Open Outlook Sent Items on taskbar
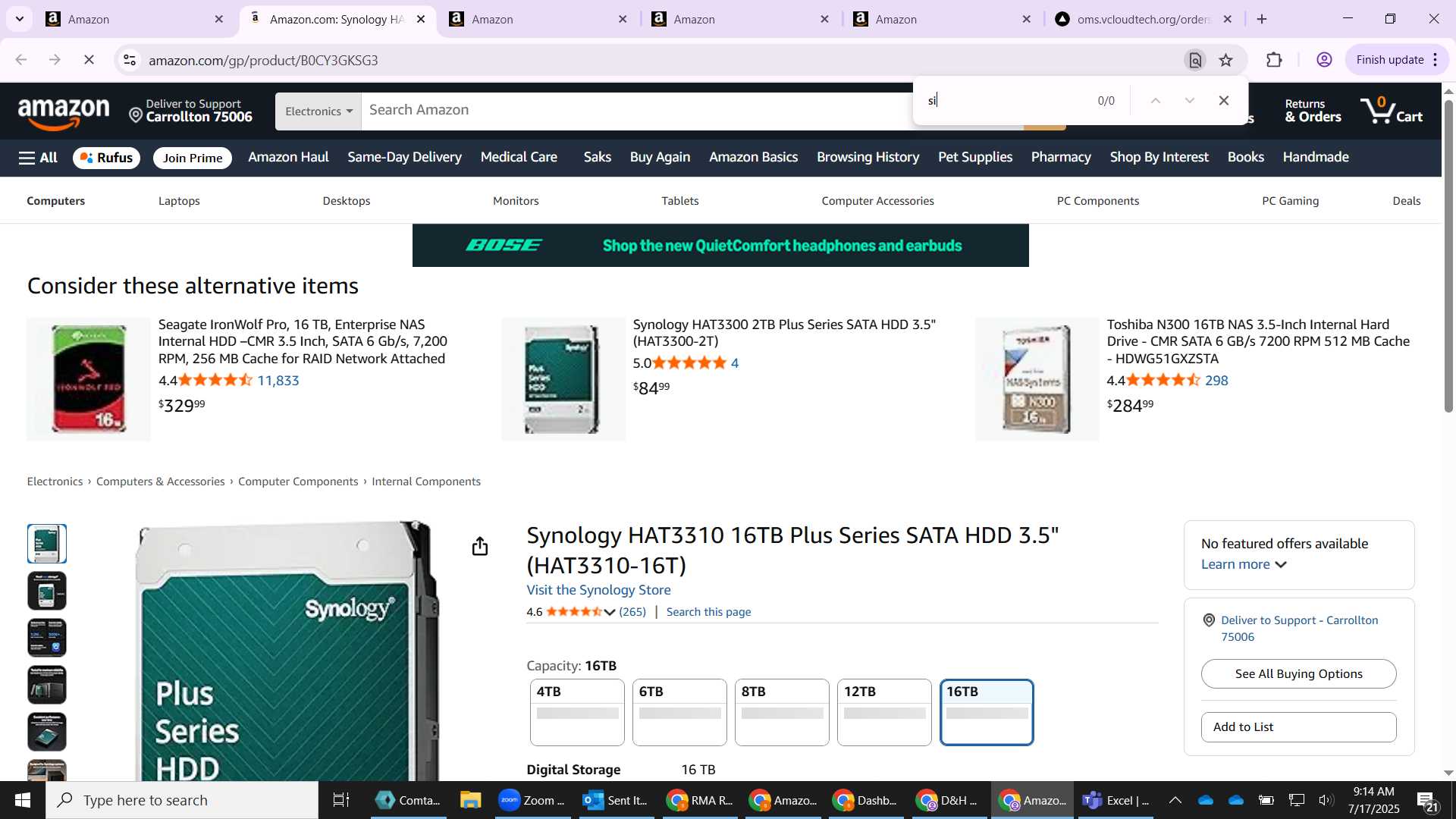The width and height of the screenshot is (1456, 819). [x=616, y=800]
